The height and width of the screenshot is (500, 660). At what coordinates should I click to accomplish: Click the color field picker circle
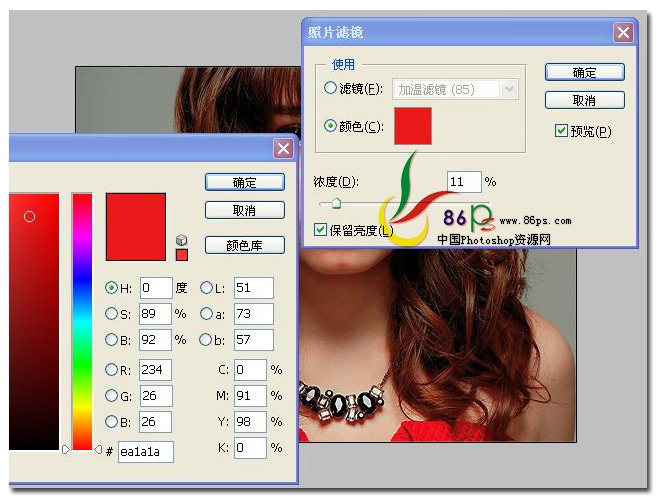pyautogui.click(x=29, y=216)
